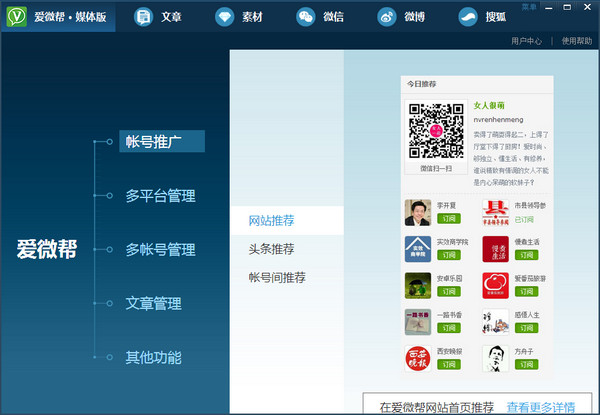600x415 pixels.
Task: Switch to the 搜狐 tab label
Action: pos(496,17)
